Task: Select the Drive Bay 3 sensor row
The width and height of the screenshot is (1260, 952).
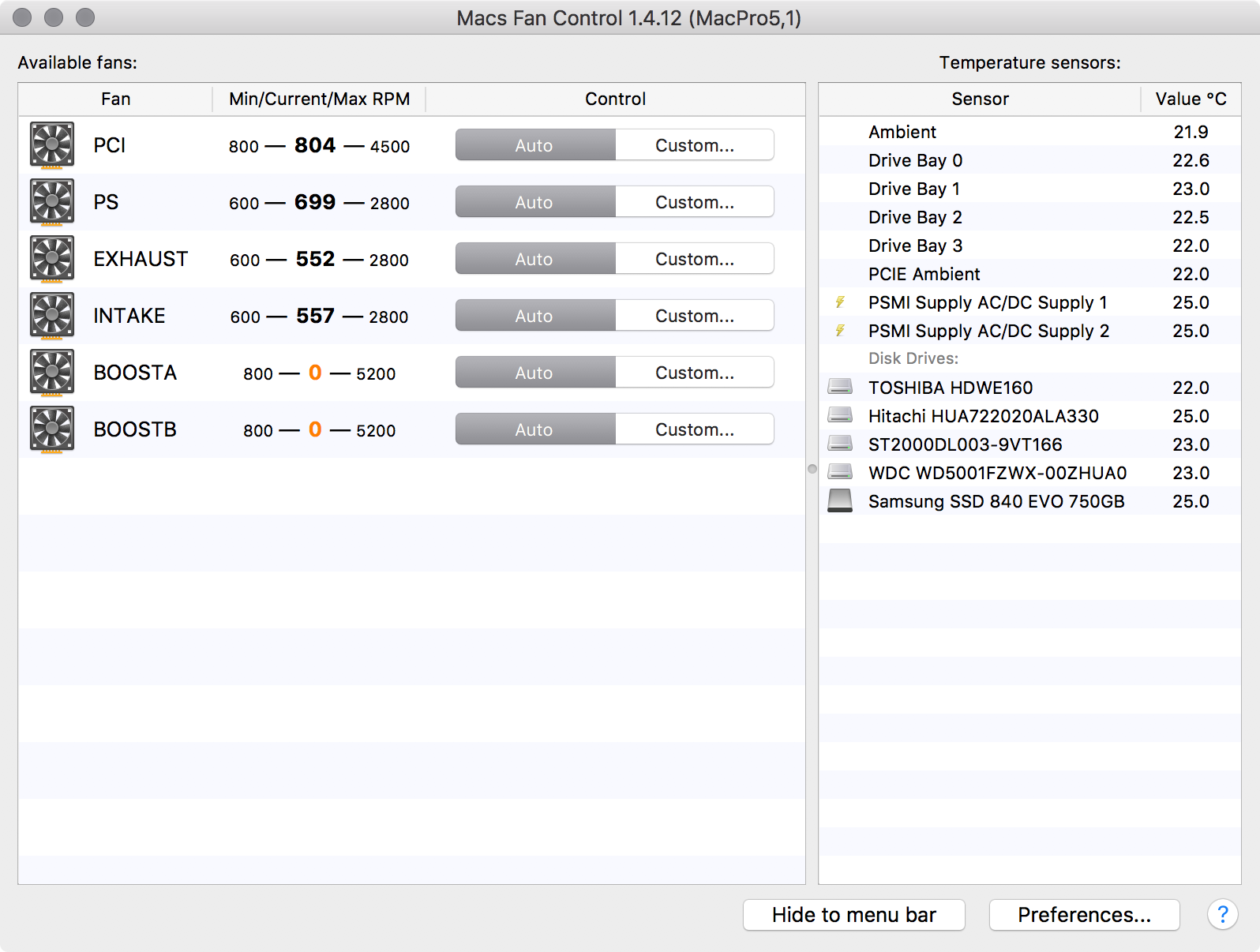Action: pyautogui.click(x=1030, y=245)
